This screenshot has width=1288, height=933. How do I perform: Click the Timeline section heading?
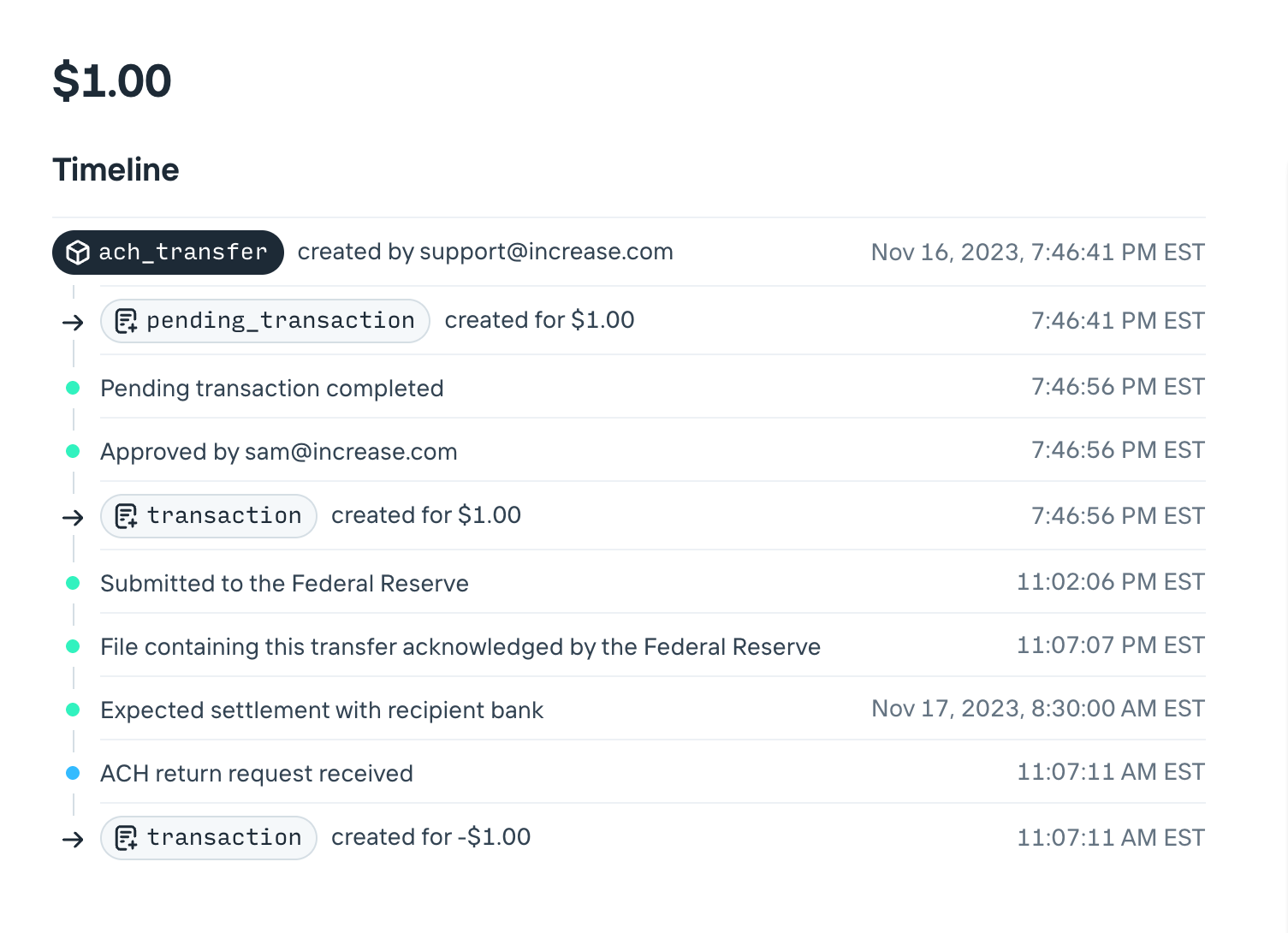tap(116, 169)
